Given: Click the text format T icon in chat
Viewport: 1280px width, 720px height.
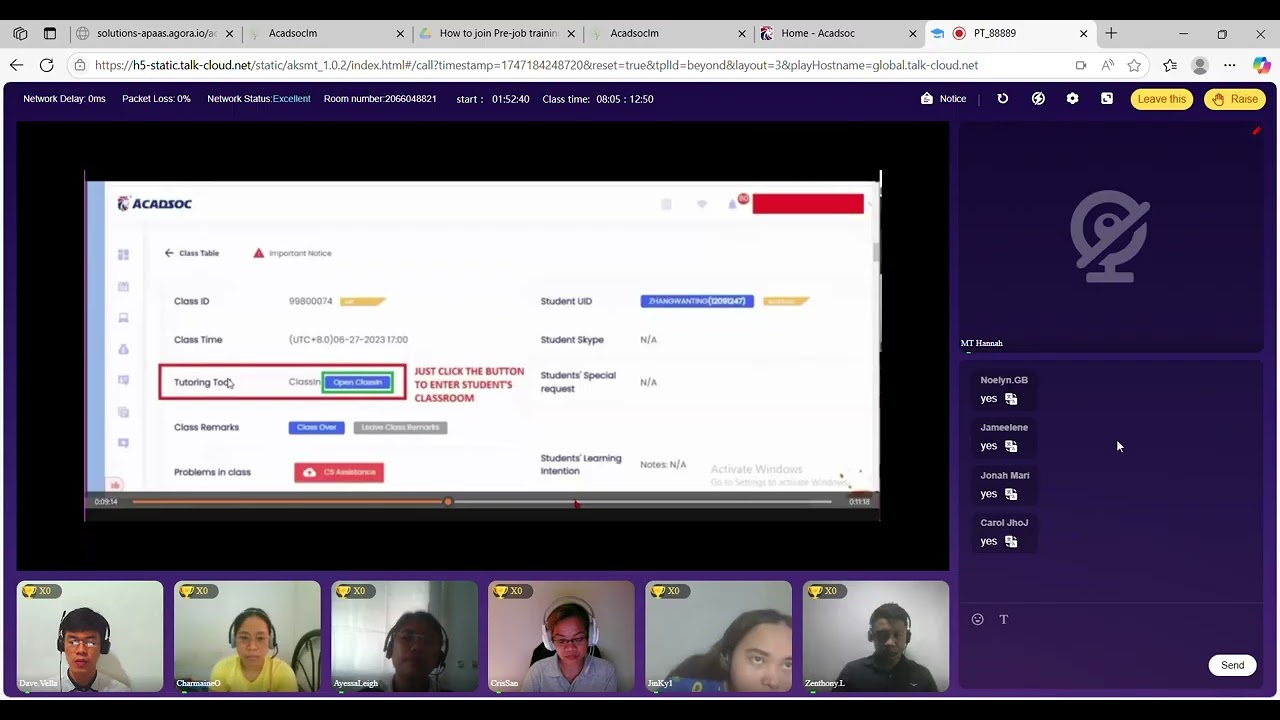Looking at the screenshot, I should coord(1004,619).
